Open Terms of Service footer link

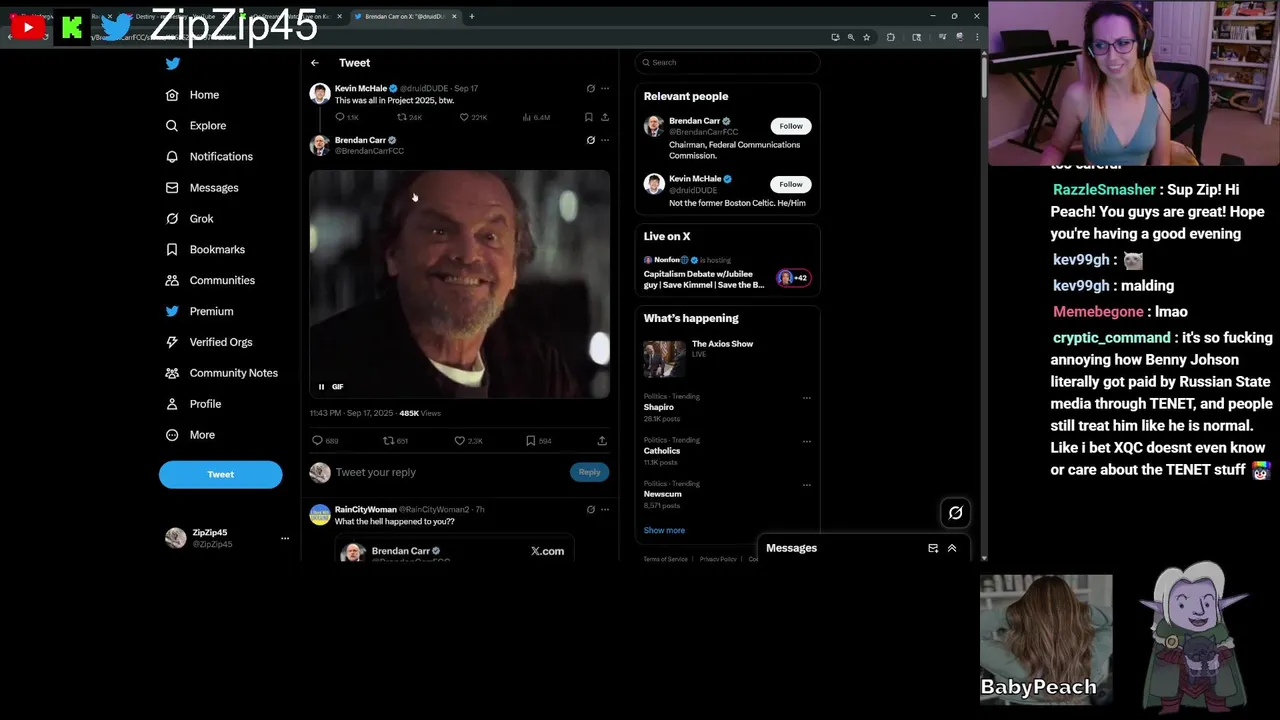[x=665, y=559]
